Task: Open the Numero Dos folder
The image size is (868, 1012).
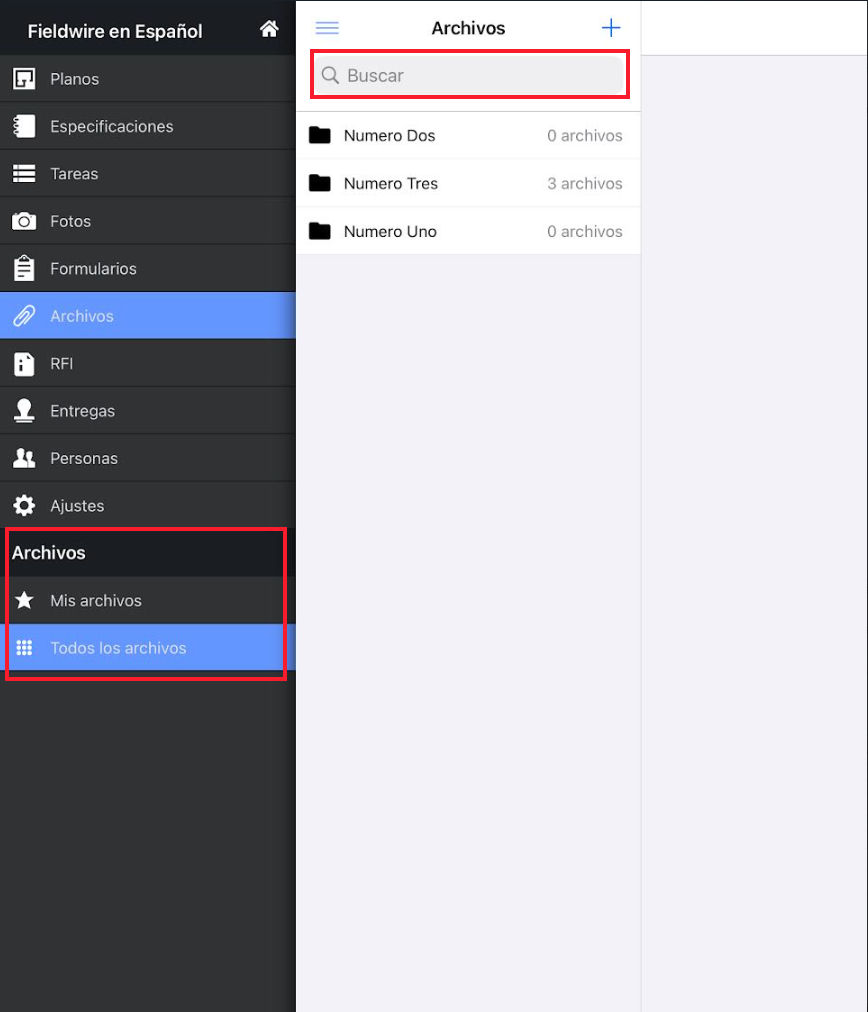Action: pos(468,136)
